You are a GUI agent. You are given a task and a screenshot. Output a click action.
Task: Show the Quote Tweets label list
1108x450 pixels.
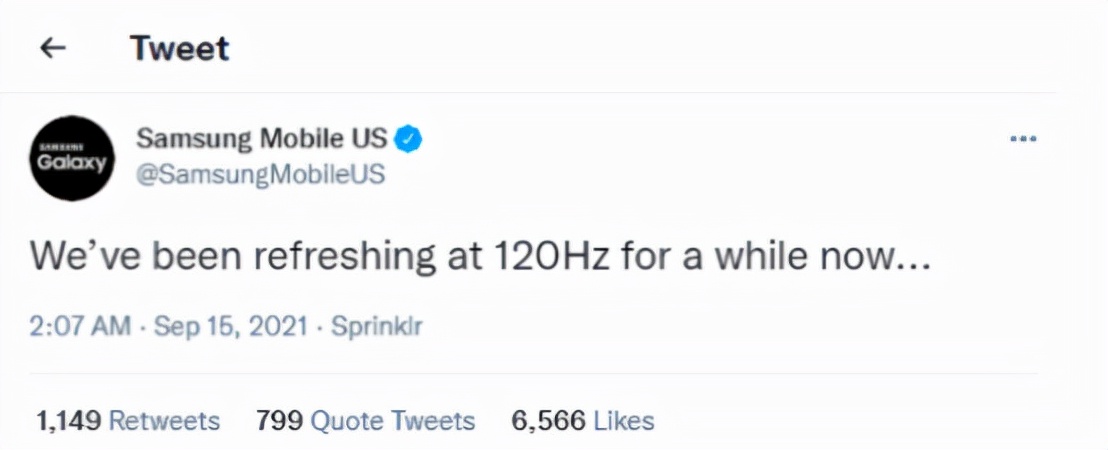tap(393, 421)
